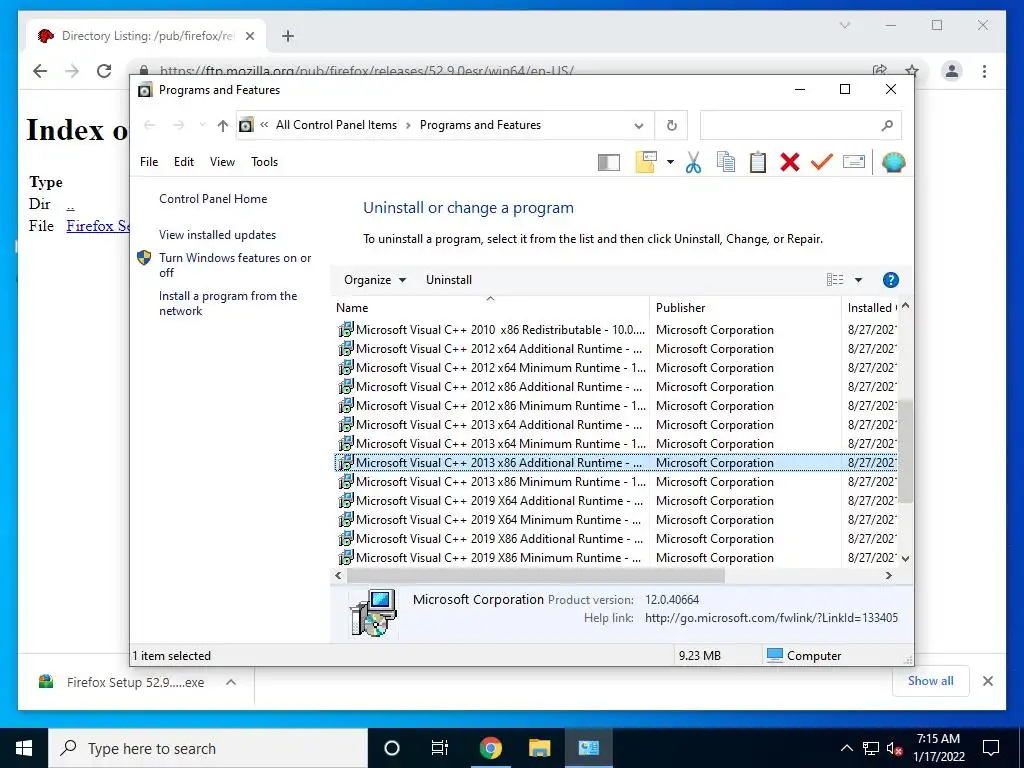
Task: Select Visual C++ 2012 x64 Minimum Runtime
Action: pyautogui.click(x=616, y=368)
